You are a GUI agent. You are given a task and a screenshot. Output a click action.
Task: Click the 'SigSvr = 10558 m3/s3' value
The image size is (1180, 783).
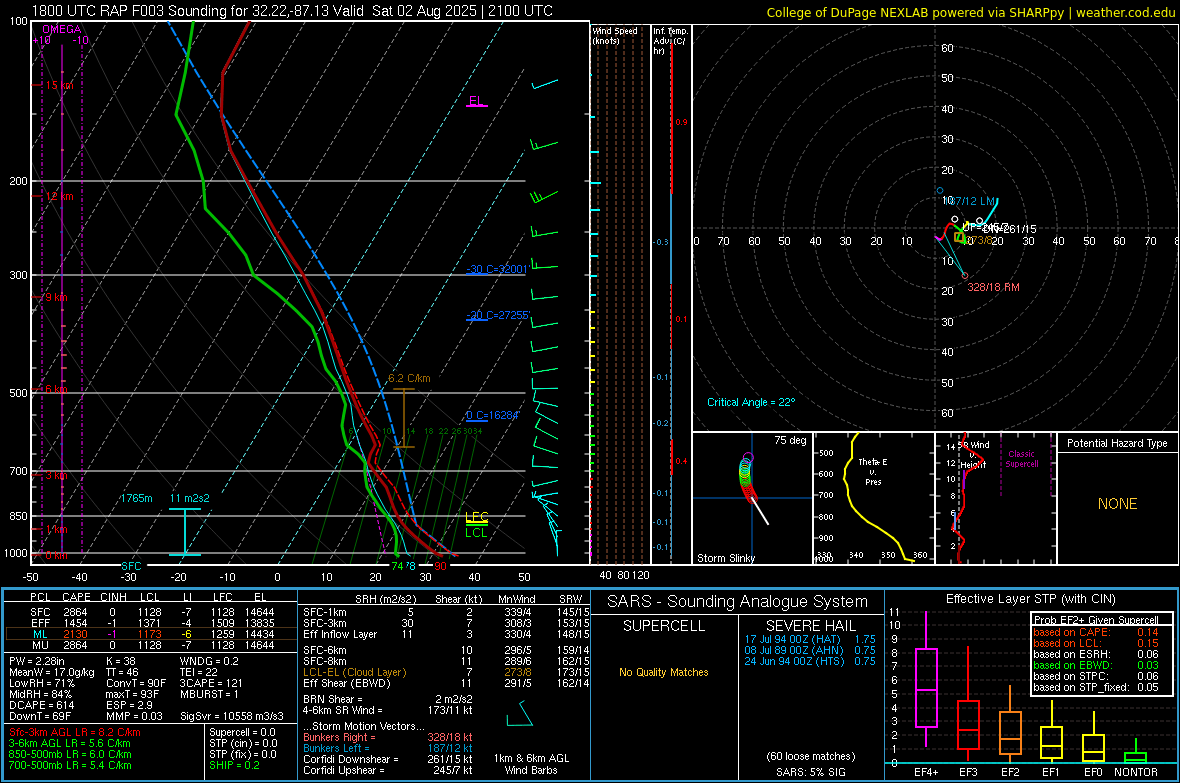pyautogui.click(x=232, y=716)
